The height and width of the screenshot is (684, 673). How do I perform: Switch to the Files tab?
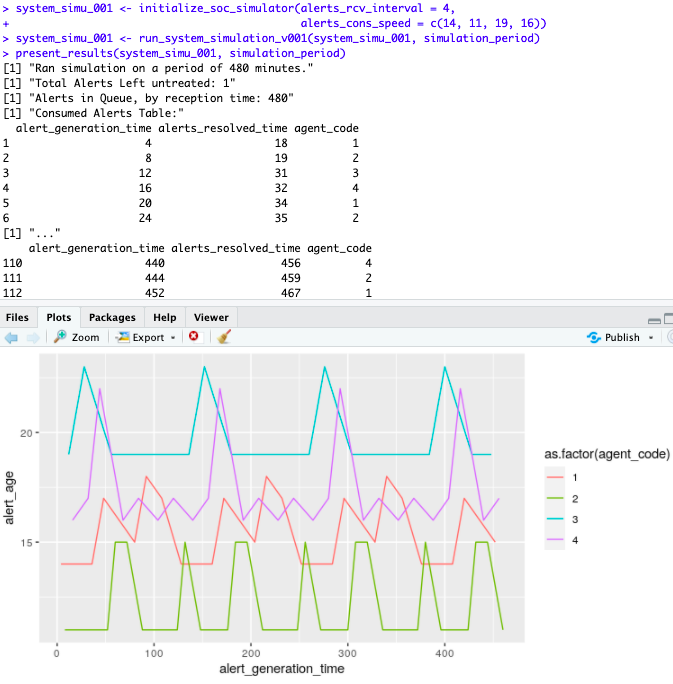click(18, 317)
